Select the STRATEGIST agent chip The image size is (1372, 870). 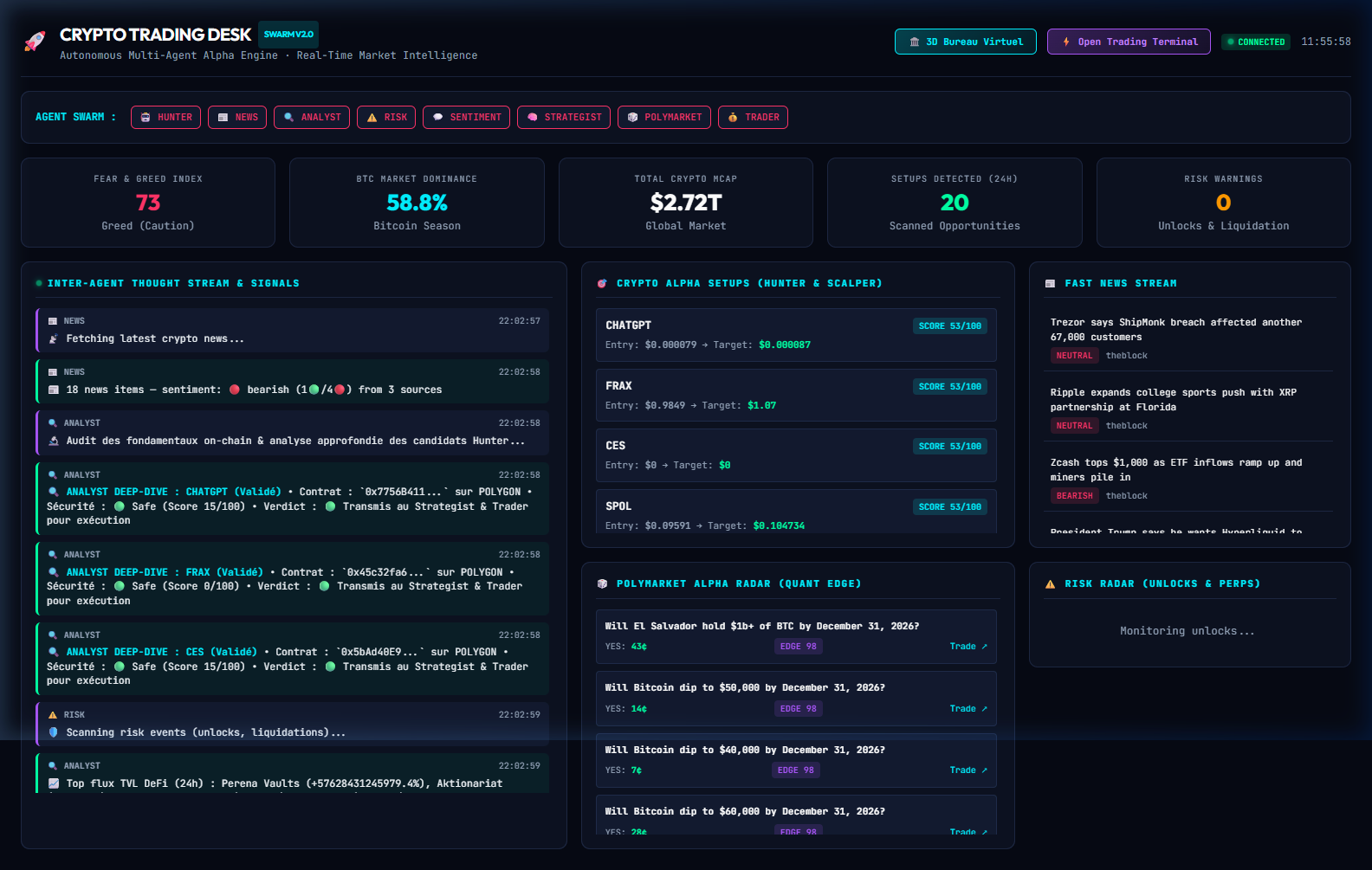(x=564, y=117)
